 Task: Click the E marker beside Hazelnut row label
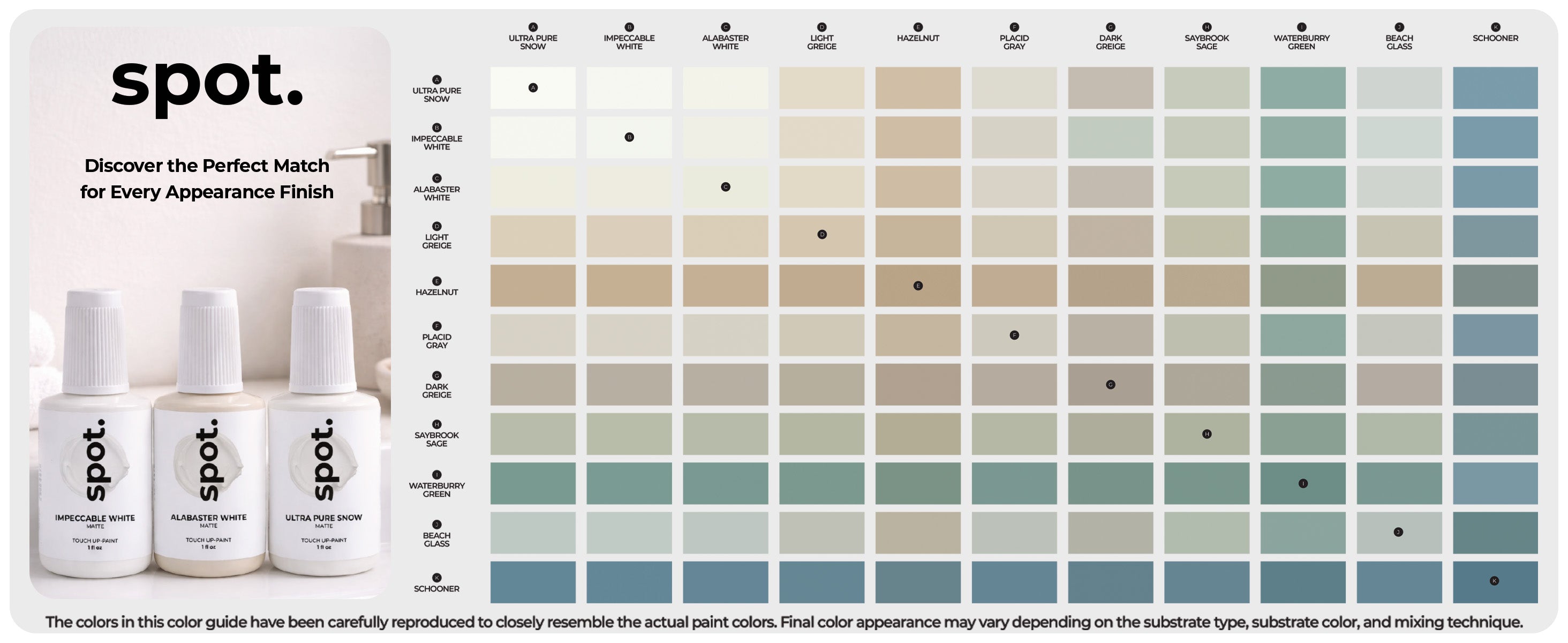(436, 281)
